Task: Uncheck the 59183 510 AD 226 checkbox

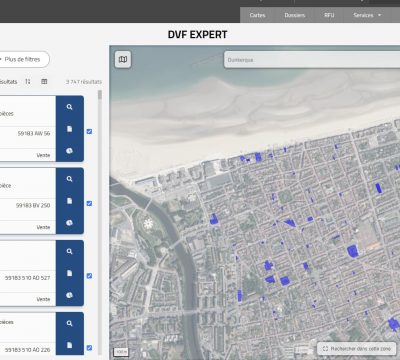Action: pos(89,348)
